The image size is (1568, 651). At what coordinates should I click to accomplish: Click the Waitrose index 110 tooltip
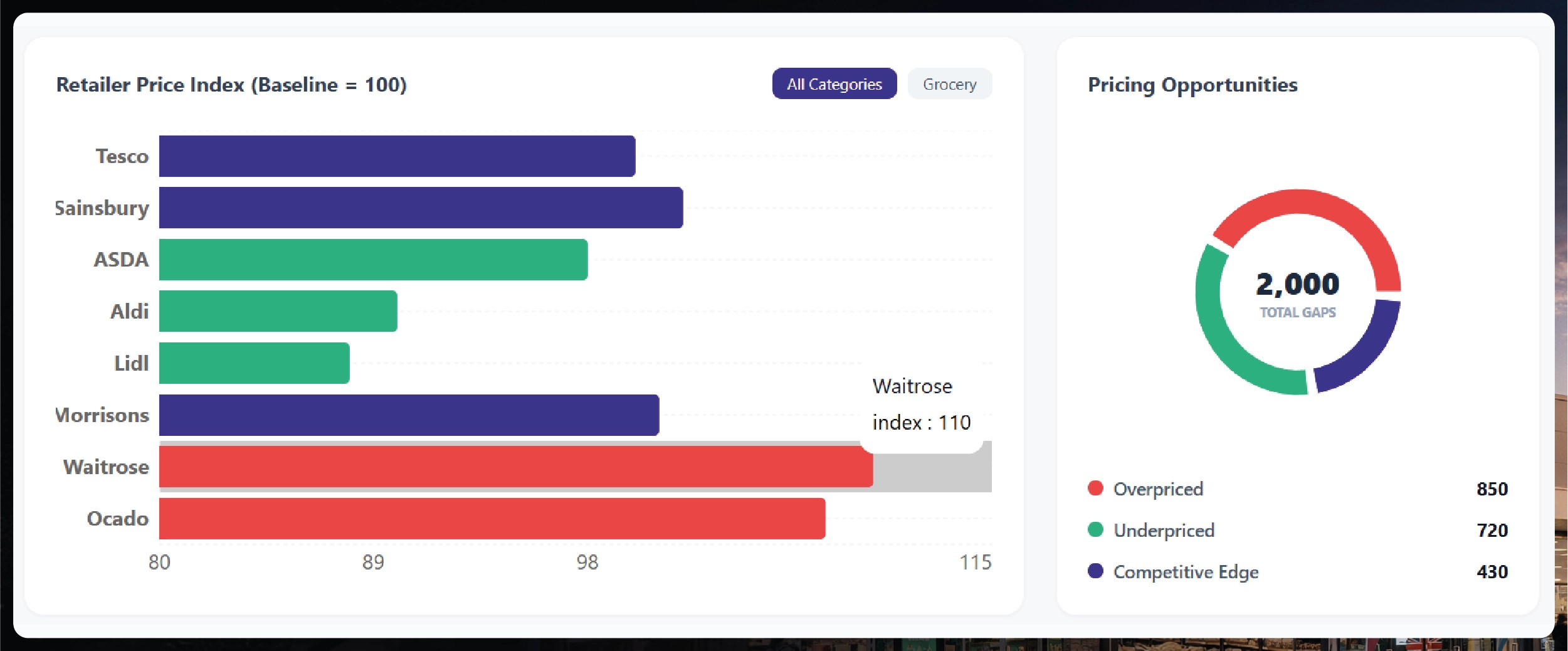click(x=920, y=405)
